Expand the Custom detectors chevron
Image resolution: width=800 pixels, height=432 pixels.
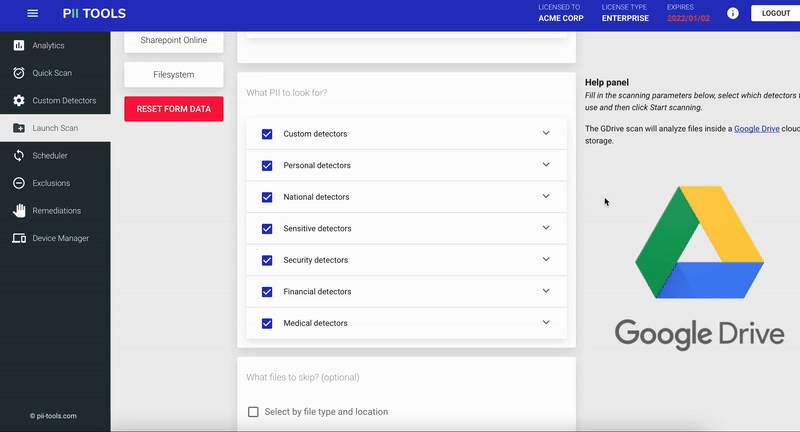tap(546, 133)
